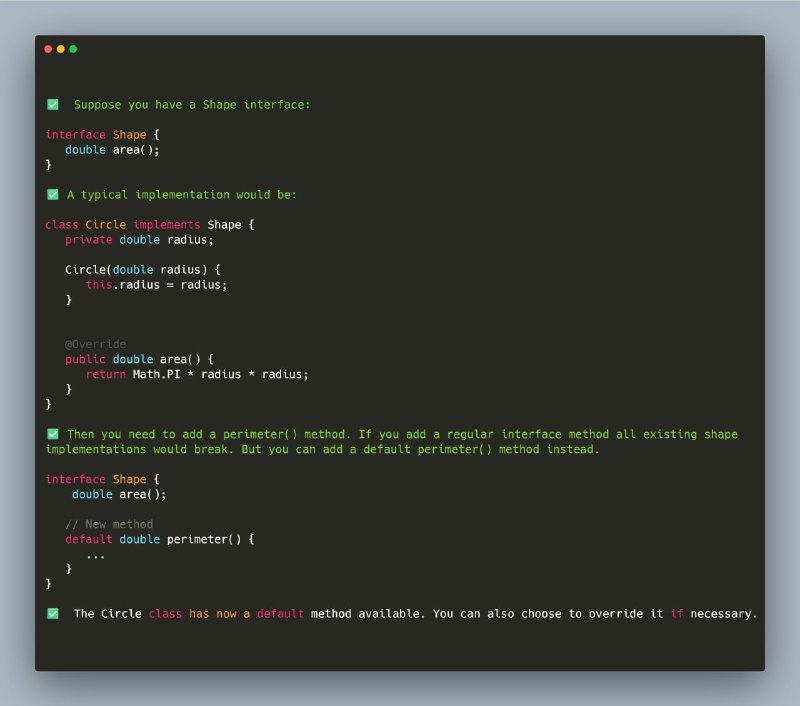Click 'this.radius = radius;' statement
The height and width of the screenshot is (706, 800).
click(156, 285)
